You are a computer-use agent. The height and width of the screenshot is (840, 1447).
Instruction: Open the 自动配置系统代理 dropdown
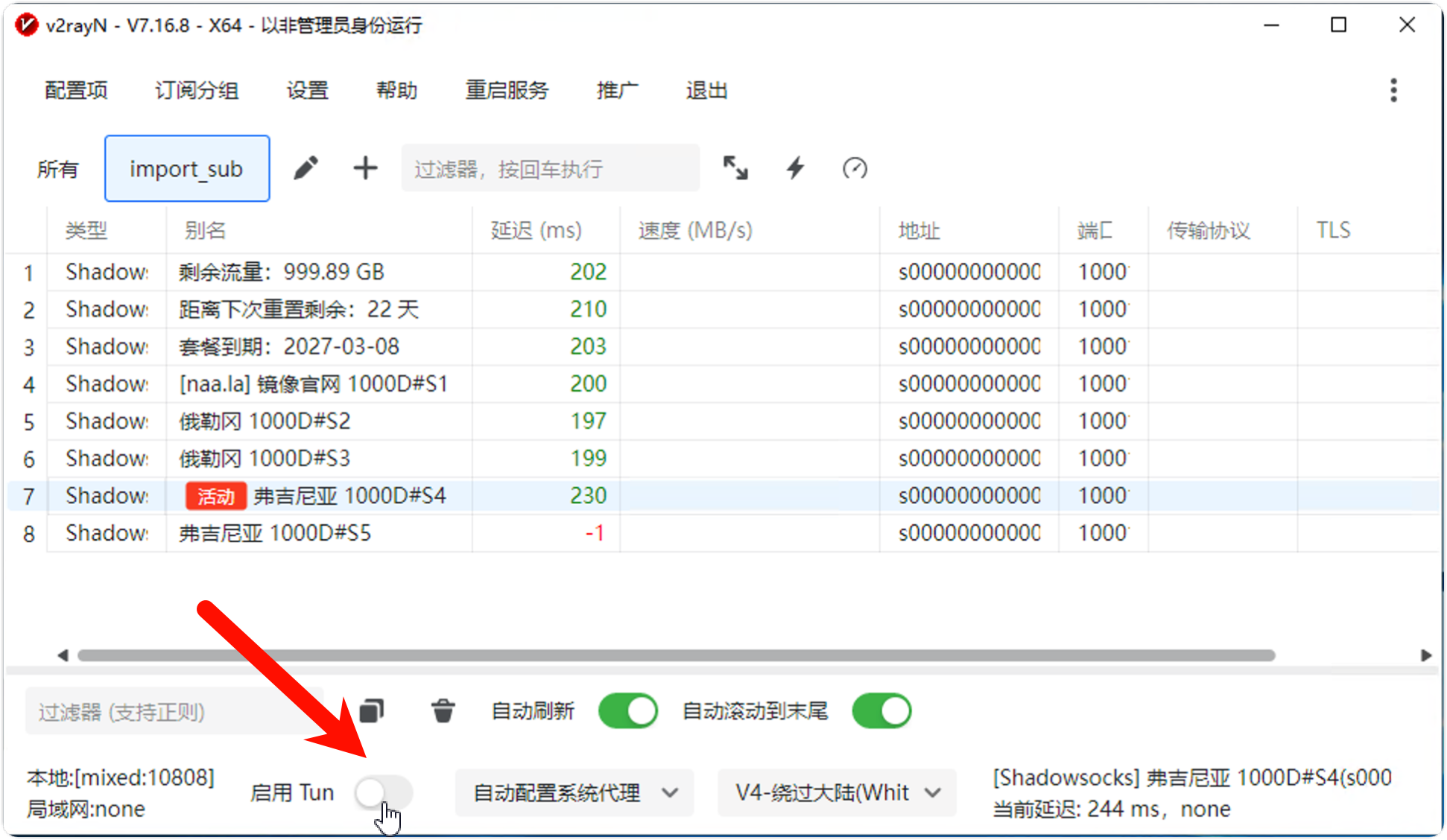pyautogui.click(x=574, y=792)
